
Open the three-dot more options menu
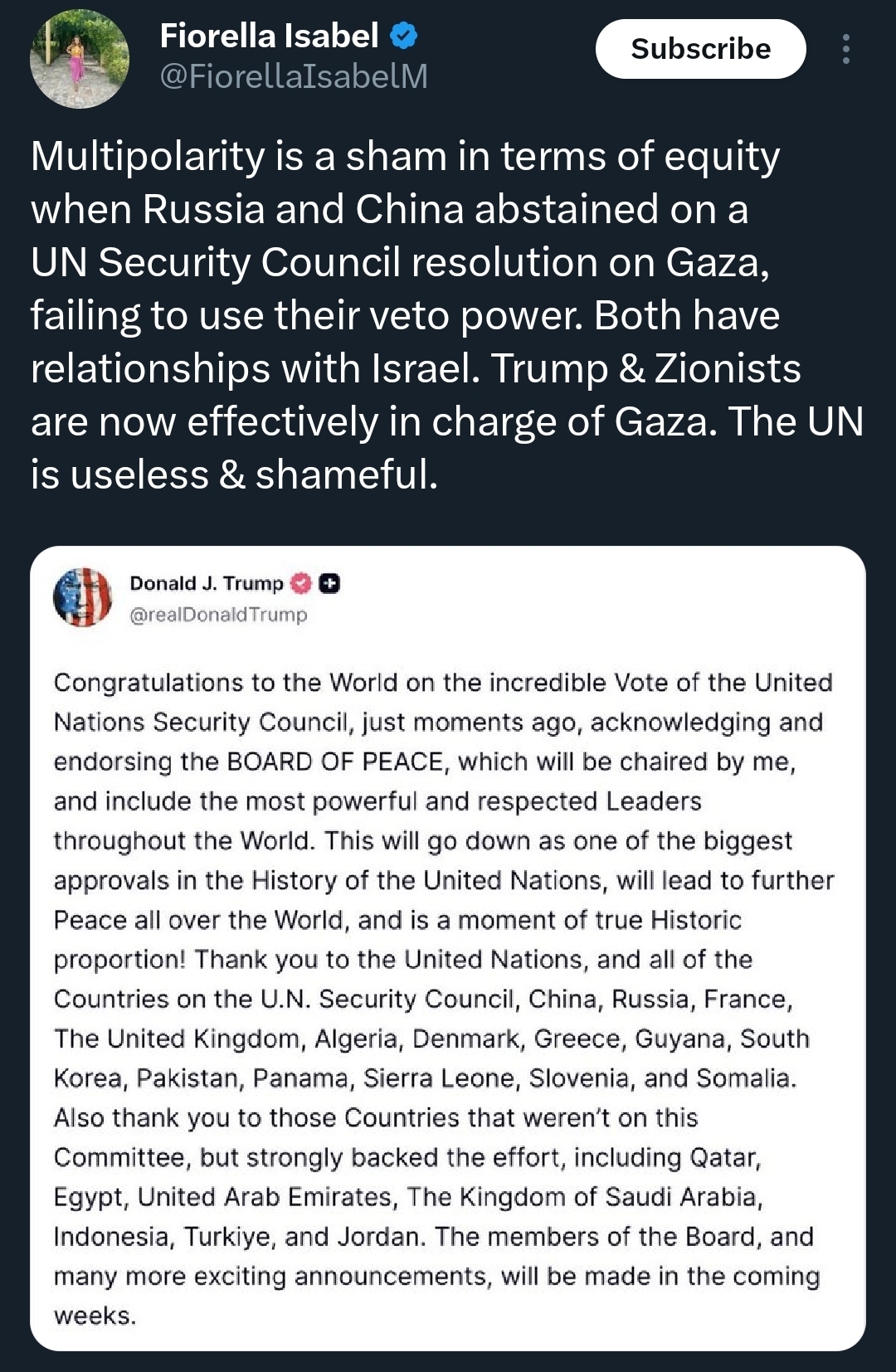[x=845, y=49]
